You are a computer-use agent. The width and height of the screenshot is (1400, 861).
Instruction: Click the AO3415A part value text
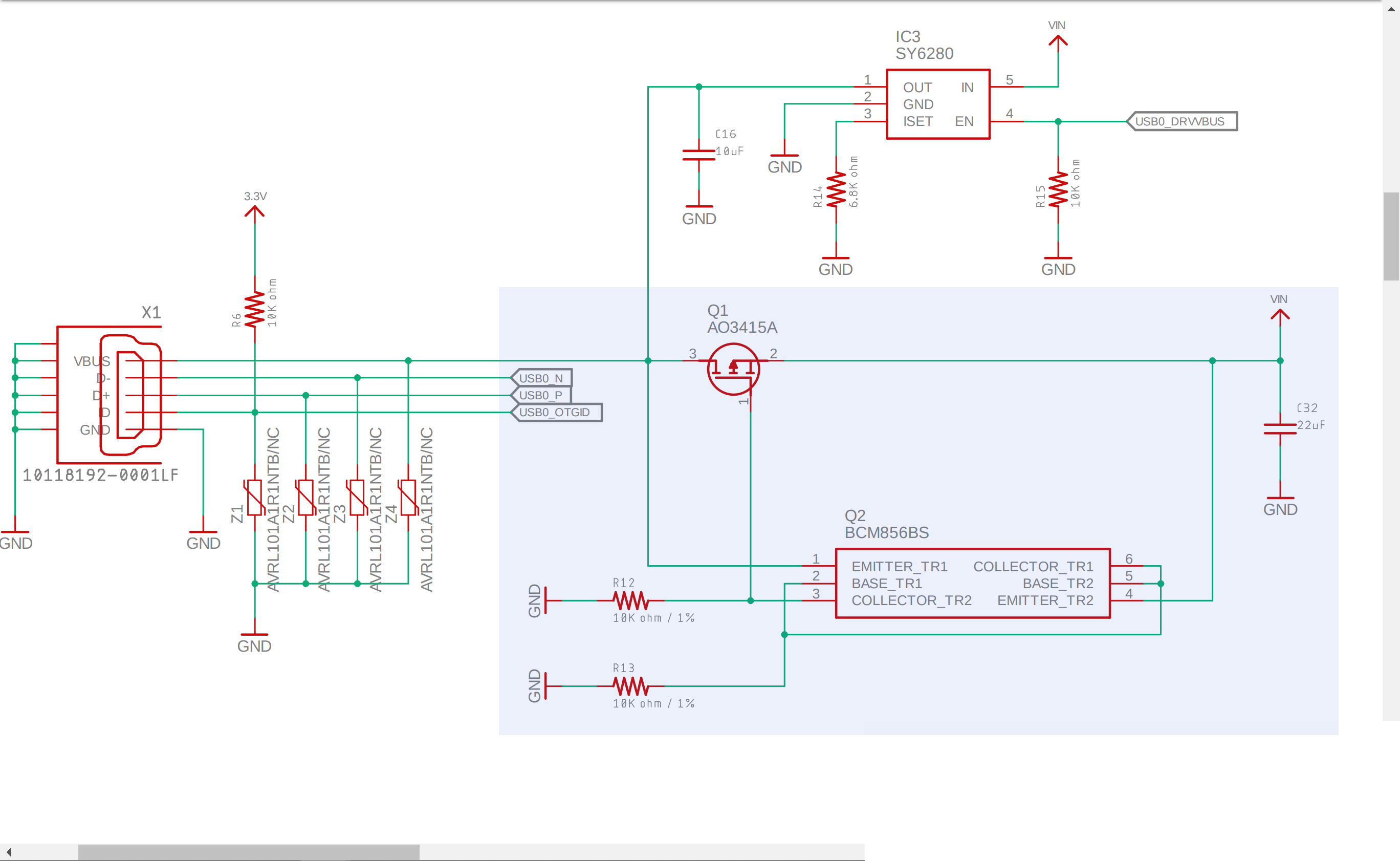tap(741, 328)
